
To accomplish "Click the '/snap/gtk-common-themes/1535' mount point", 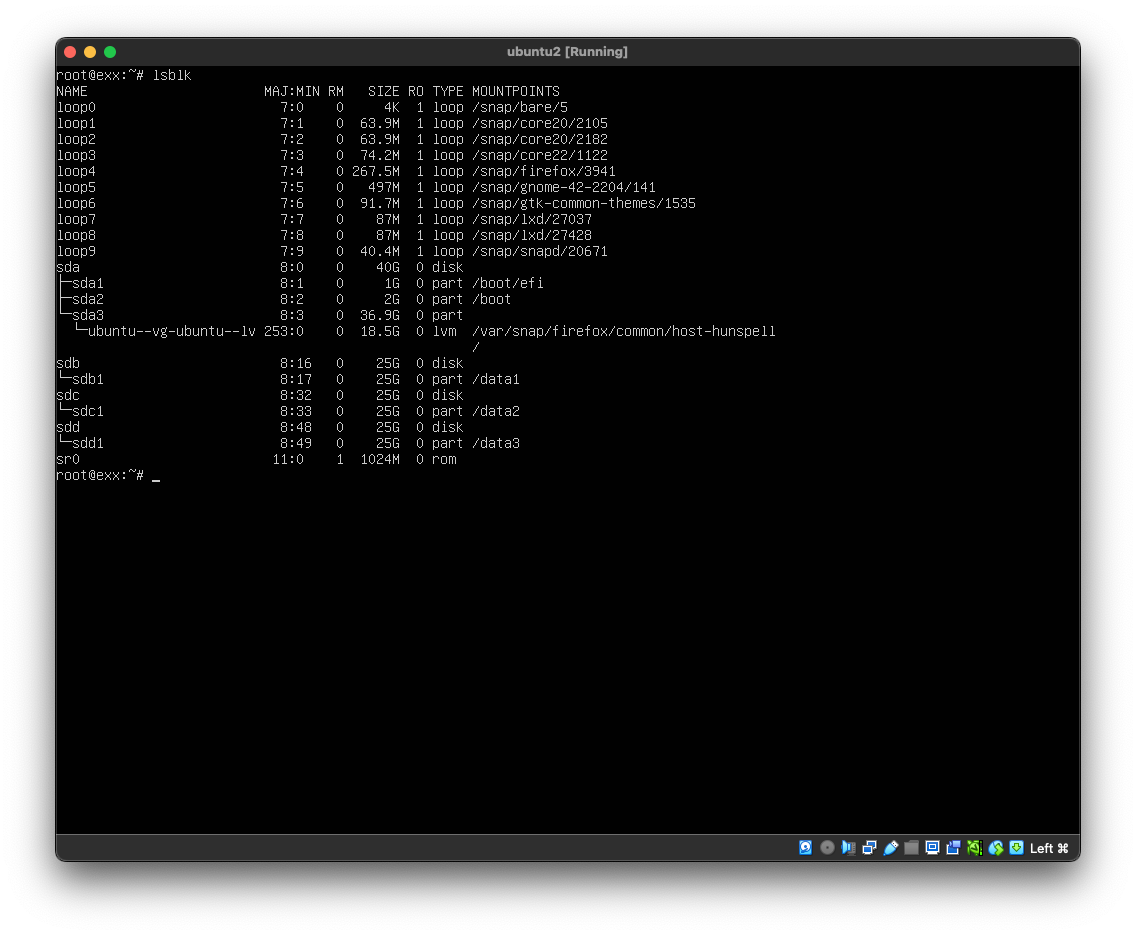I will click(x=584, y=204).
